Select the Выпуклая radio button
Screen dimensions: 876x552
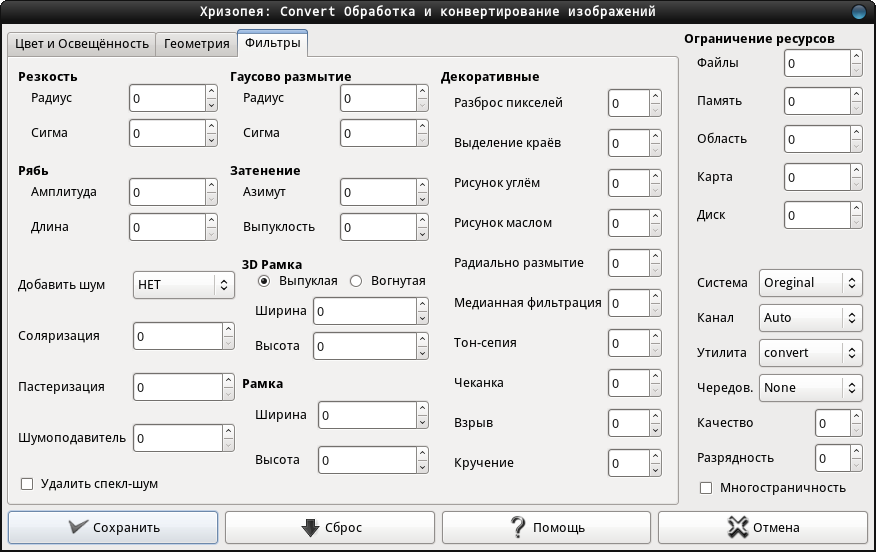[x=264, y=281]
